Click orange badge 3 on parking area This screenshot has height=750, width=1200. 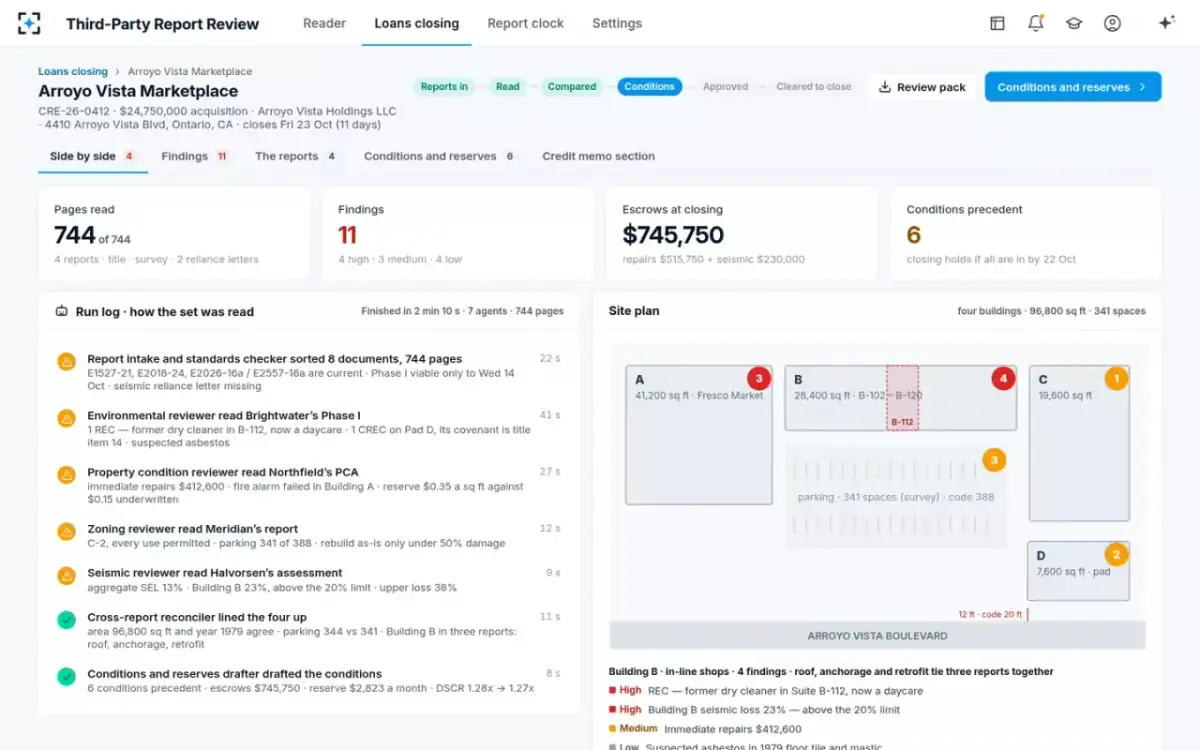click(994, 460)
